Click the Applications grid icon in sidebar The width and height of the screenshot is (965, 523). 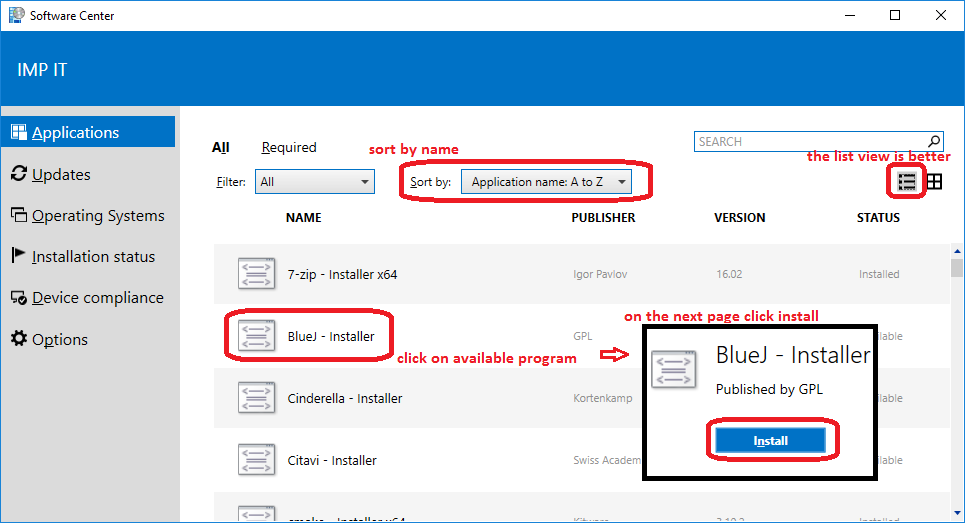pyautogui.click(x=19, y=132)
